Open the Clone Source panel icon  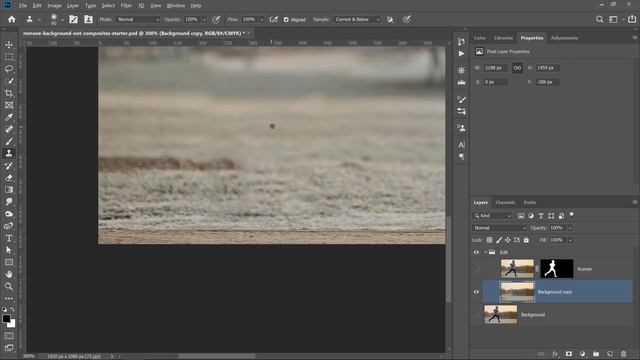pyautogui.click(x=461, y=128)
